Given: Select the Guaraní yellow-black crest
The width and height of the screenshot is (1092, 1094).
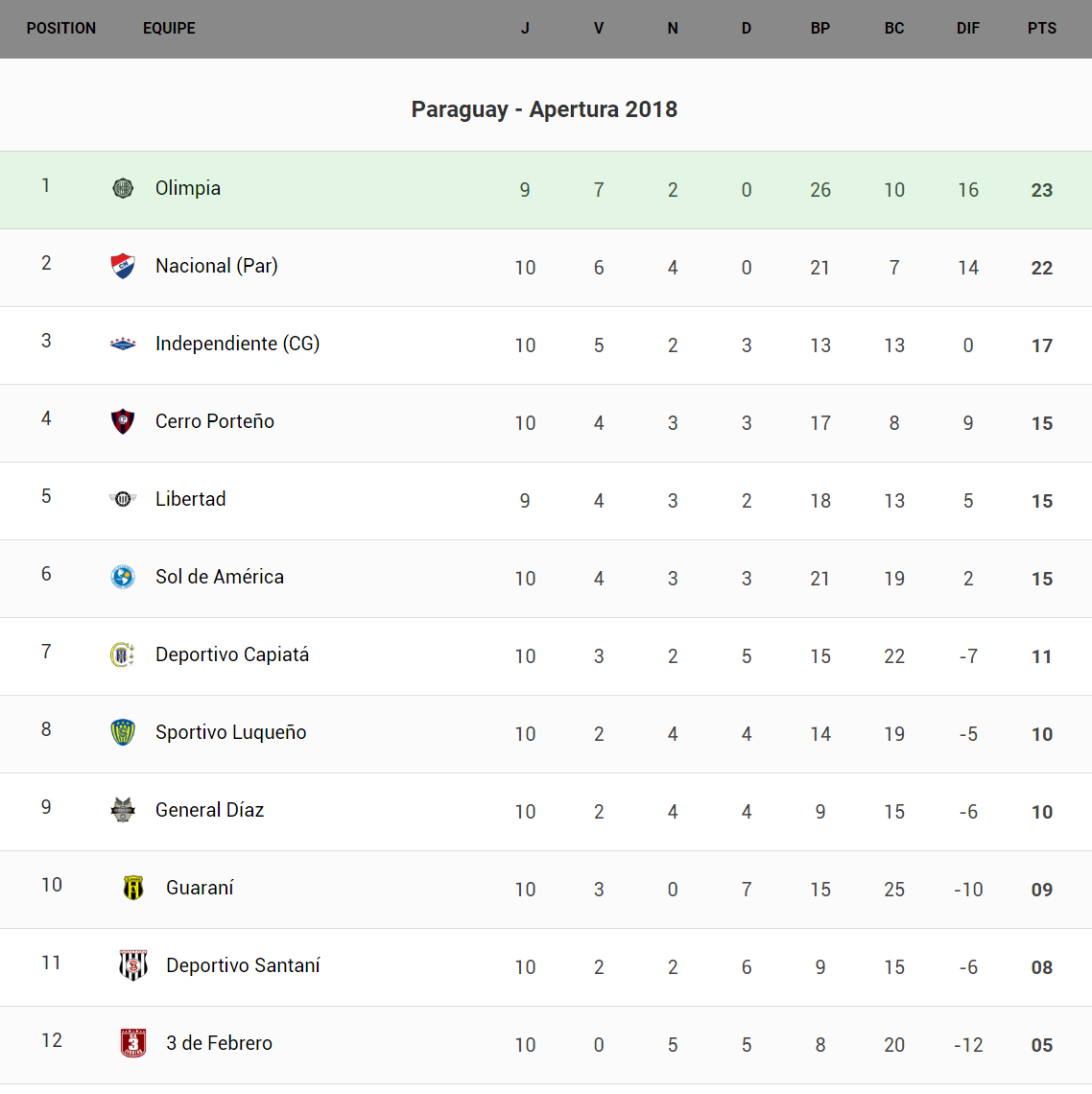Looking at the screenshot, I should (133, 888).
